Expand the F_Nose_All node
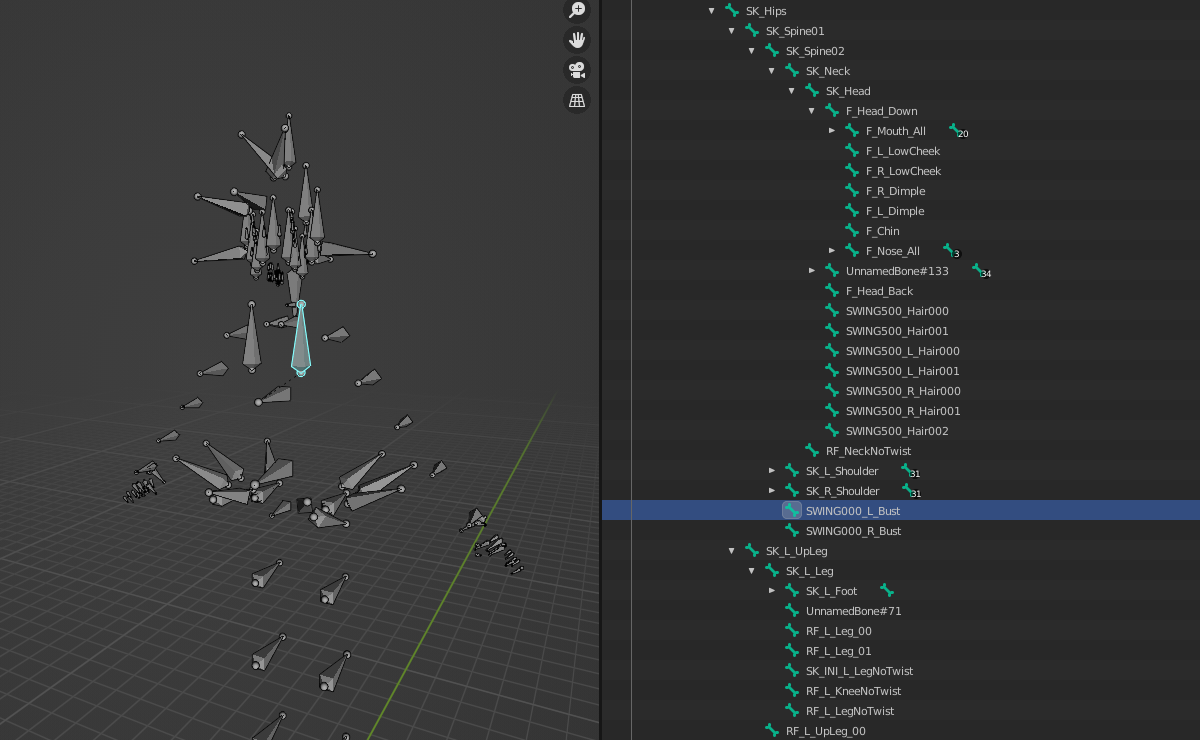This screenshot has height=740, width=1200. 832,251
